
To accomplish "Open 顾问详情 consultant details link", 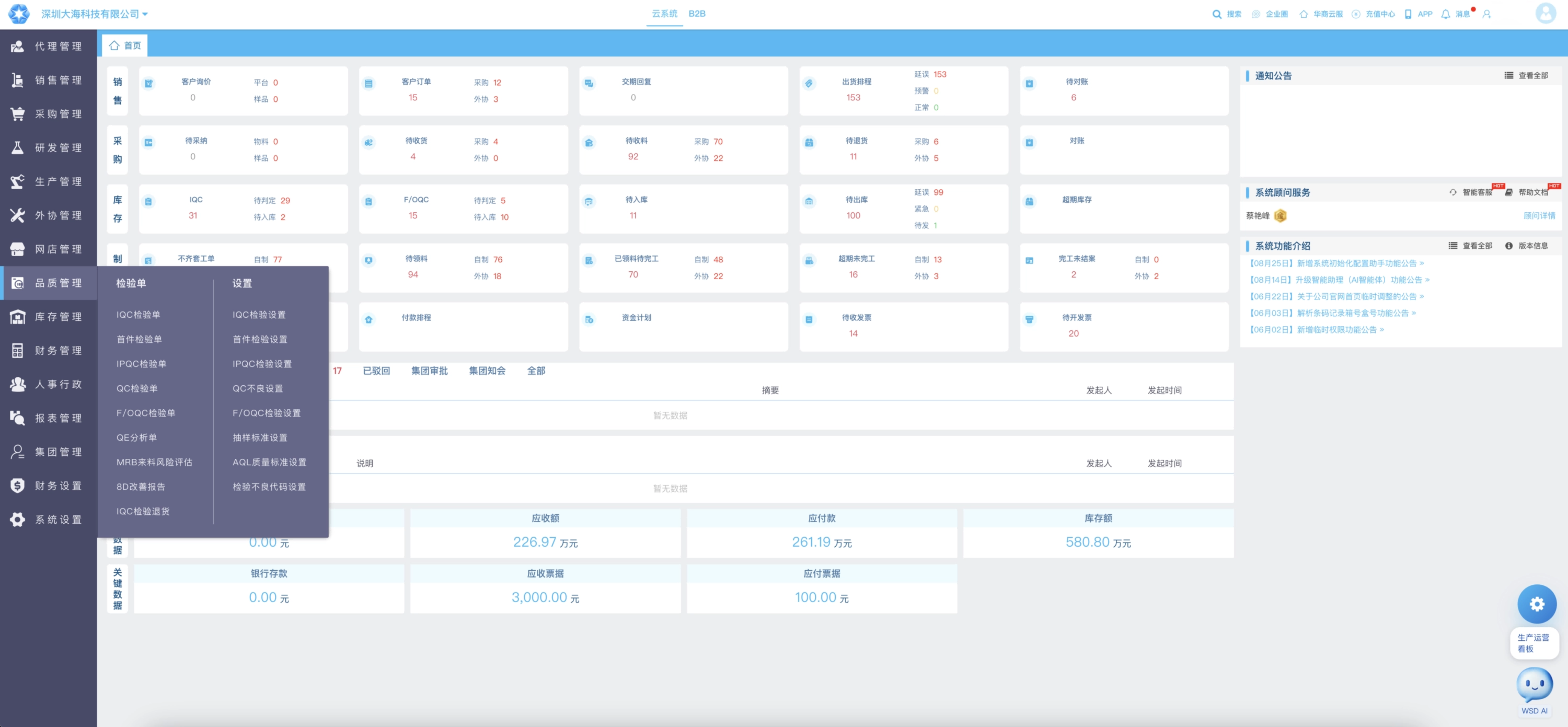I will pyautogui.click(x=1539, y=215).
